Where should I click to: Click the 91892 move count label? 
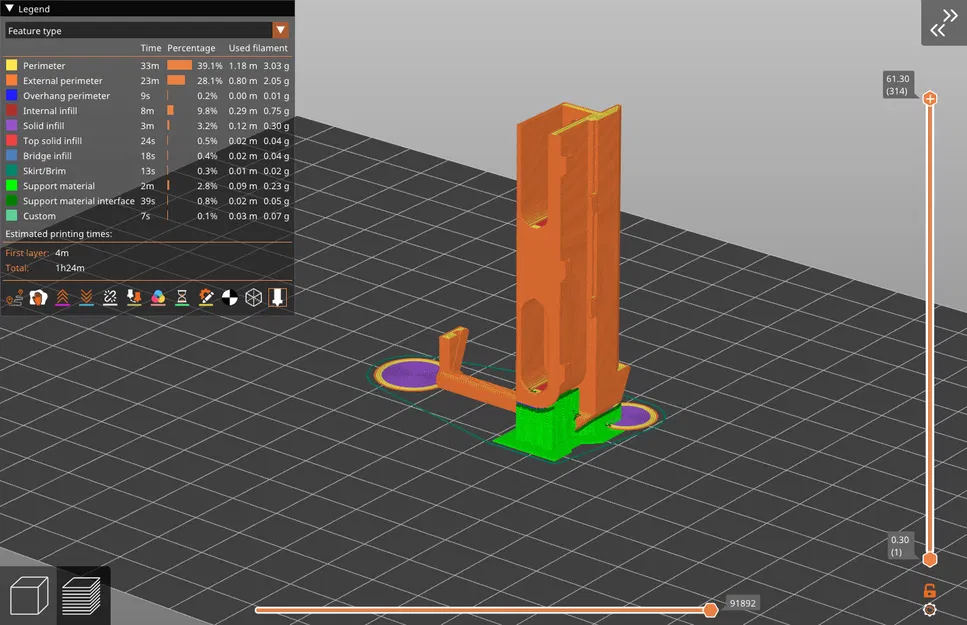click(x=743, y=603)
